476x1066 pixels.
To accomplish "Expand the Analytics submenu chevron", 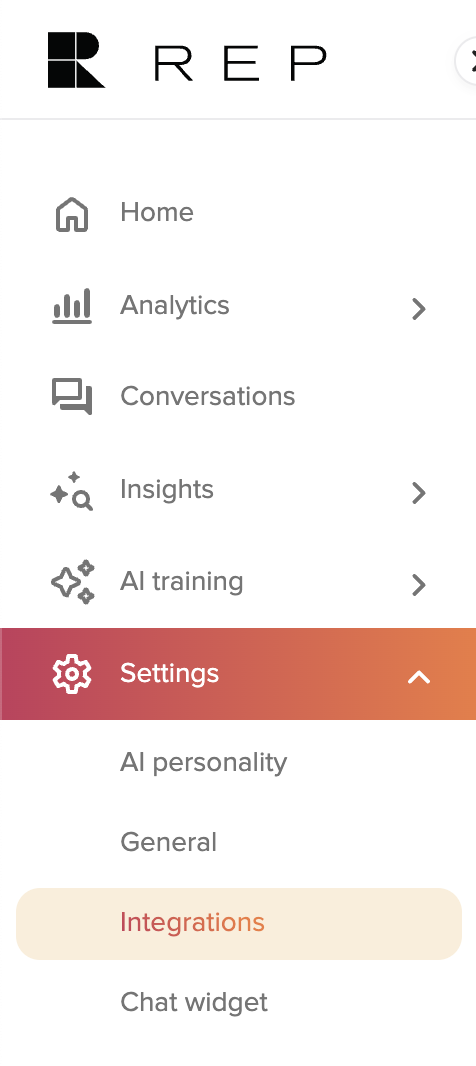I will (419, 309).
